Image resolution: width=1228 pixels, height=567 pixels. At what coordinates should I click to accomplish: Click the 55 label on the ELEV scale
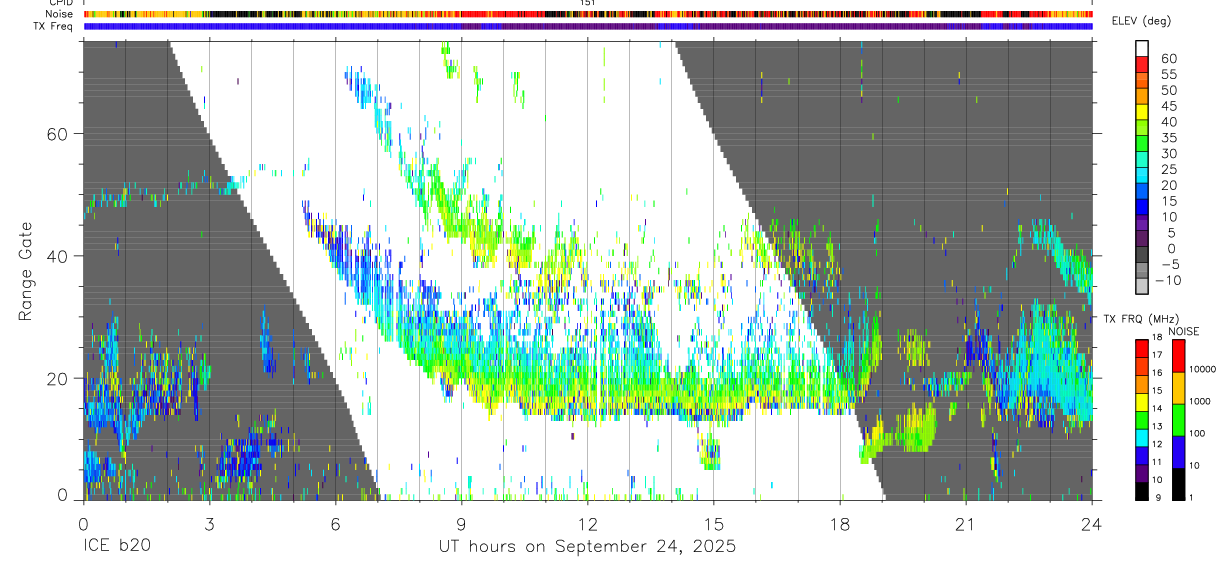tap(1167, 74)
